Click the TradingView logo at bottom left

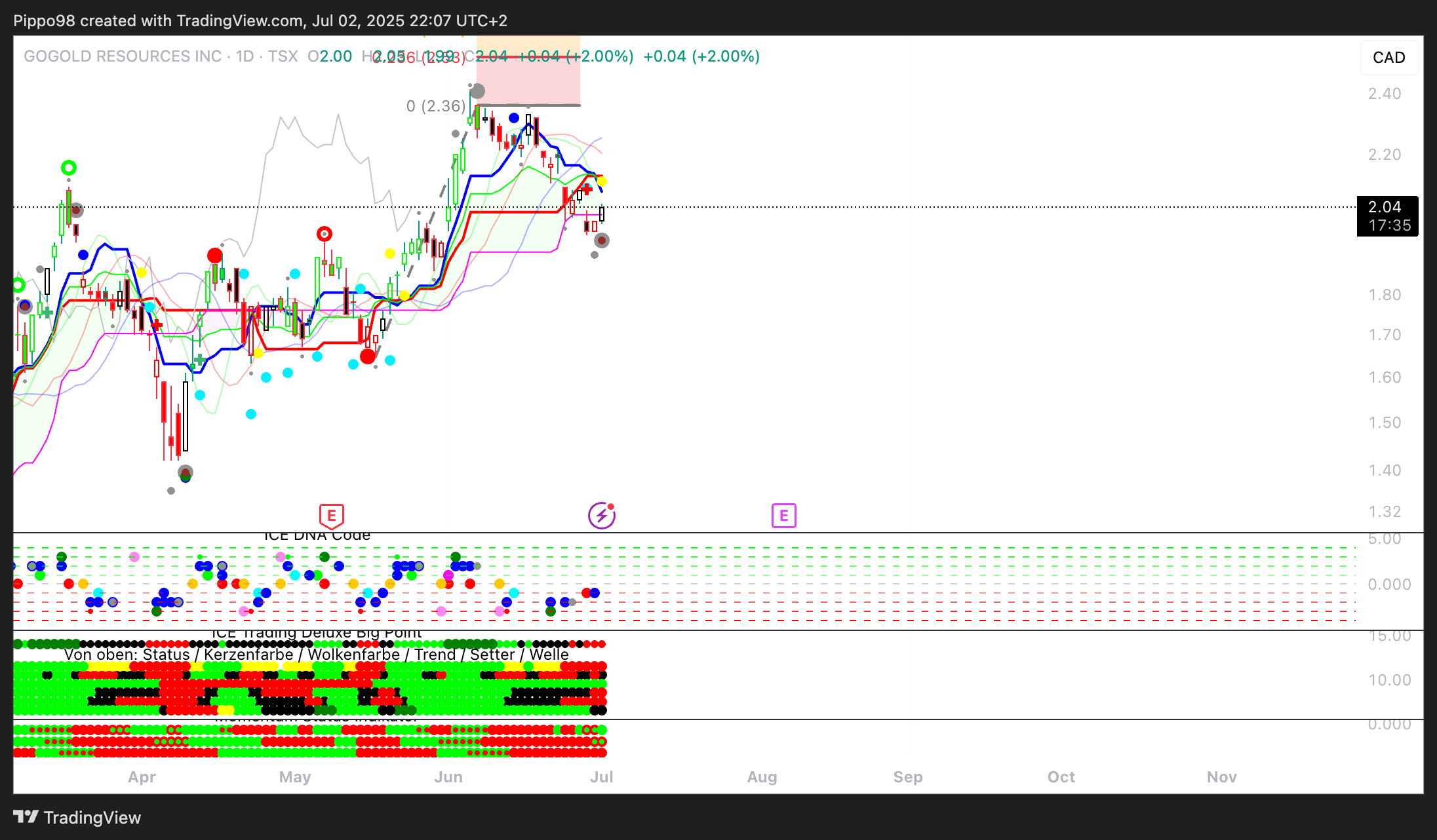pyautogui.click(x=77, y=817)
